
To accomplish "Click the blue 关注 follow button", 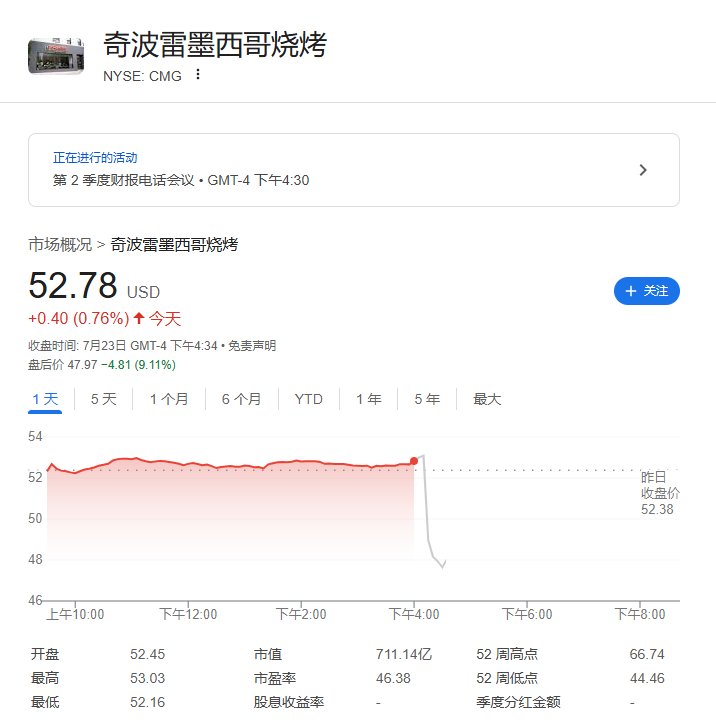I will point(646,291).
